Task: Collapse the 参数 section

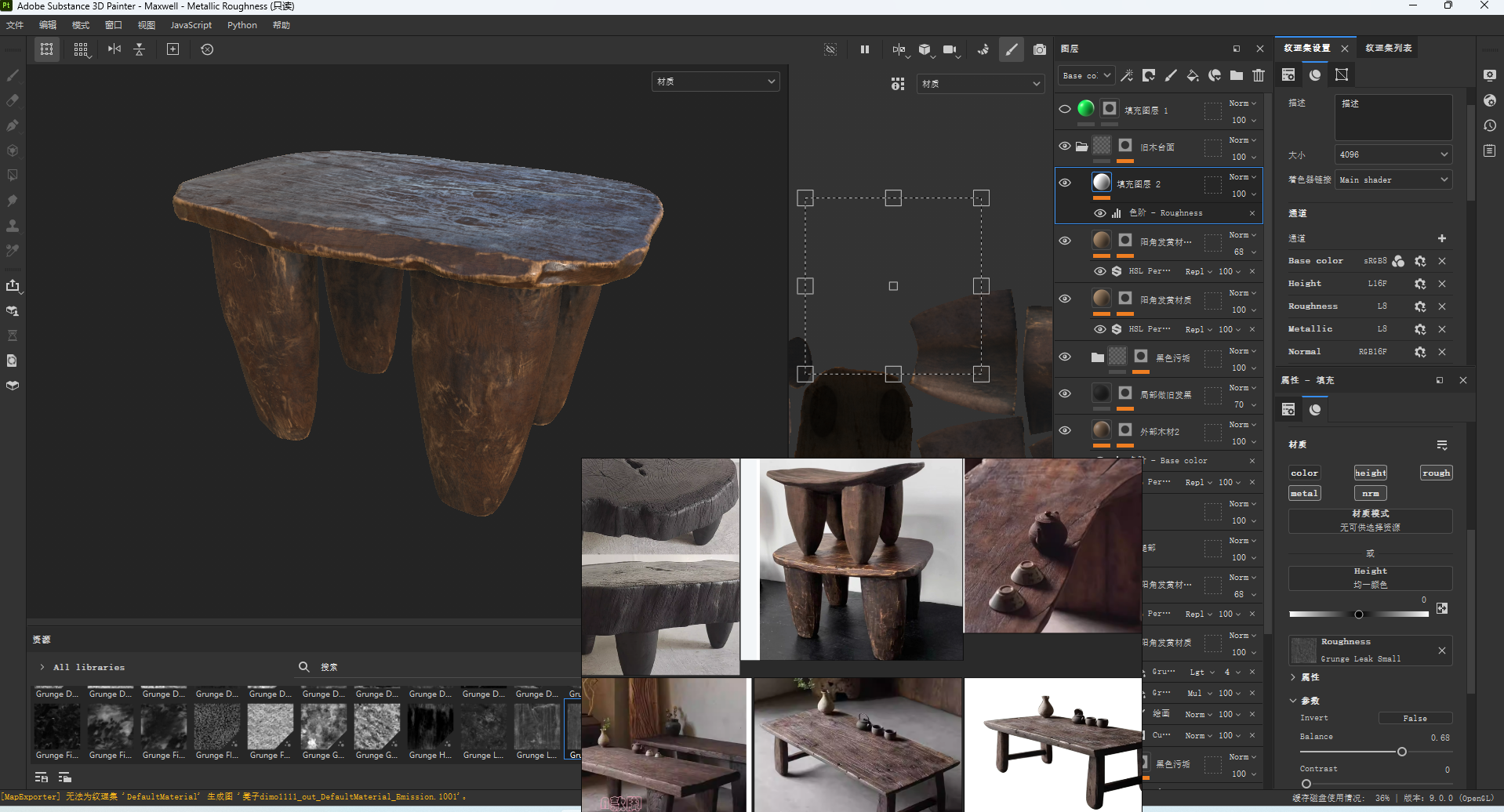Action: 1293,701
